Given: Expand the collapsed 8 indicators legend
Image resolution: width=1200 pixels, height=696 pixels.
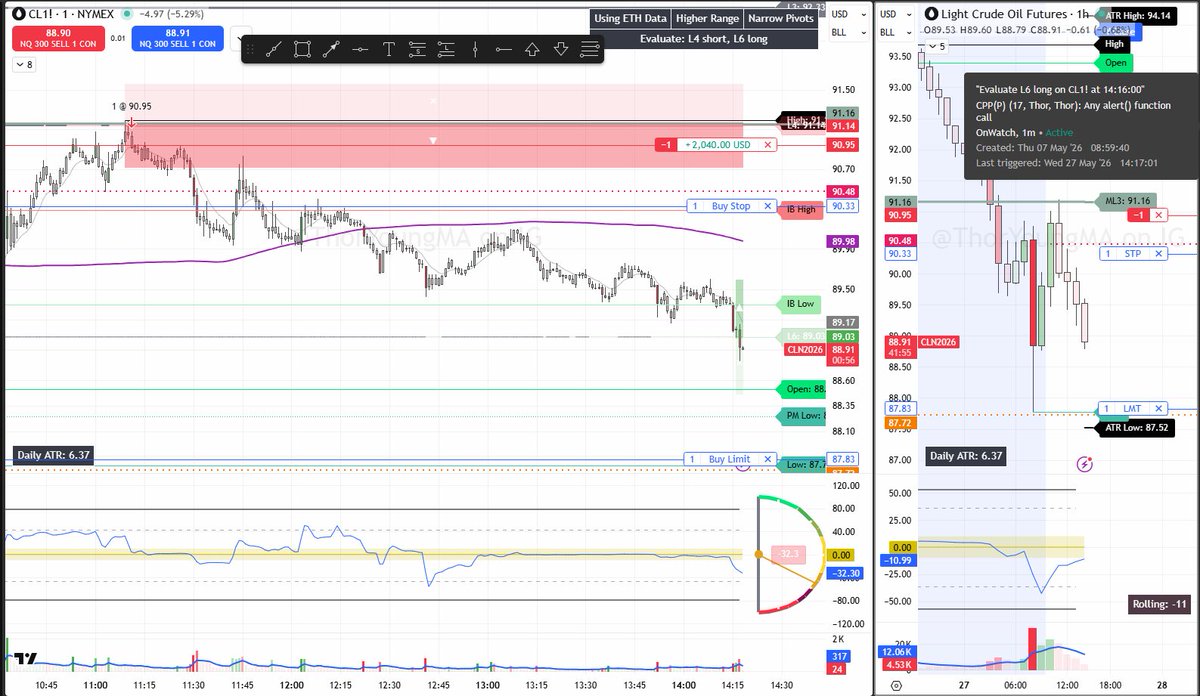Looking at the screenshot, I should pyautogui.click(x=24, y=64).
